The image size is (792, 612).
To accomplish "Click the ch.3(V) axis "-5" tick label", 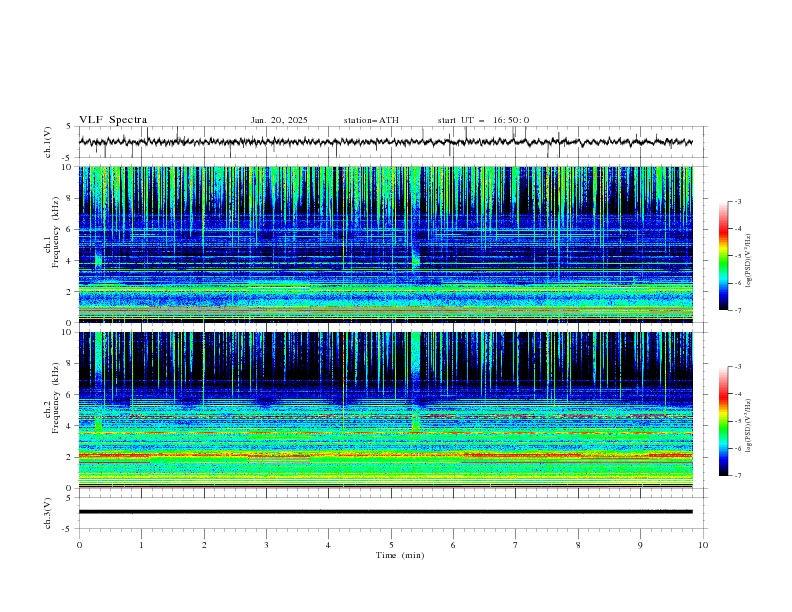I will click(x=68, y=529).
